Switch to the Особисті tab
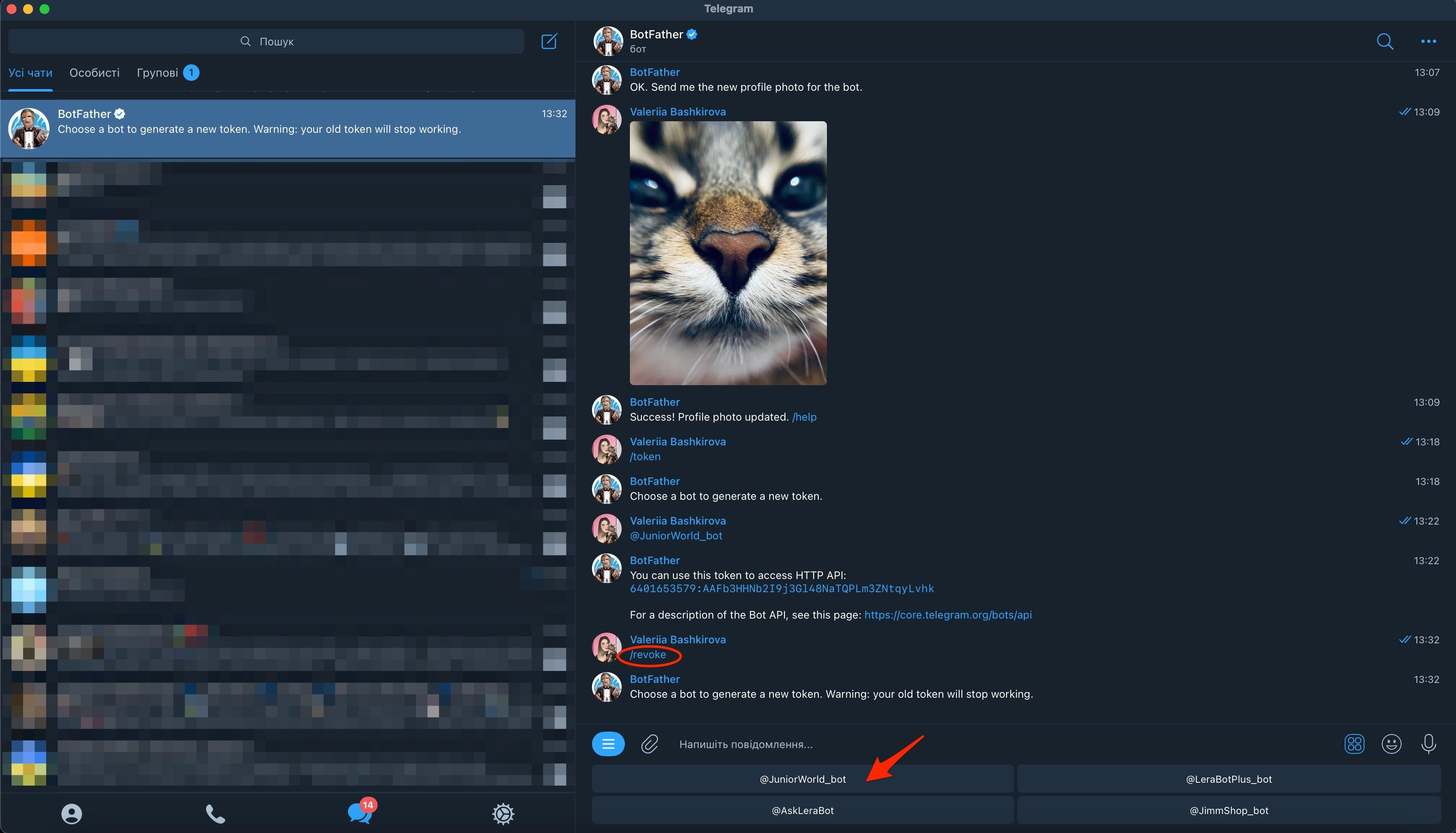The height and width of the screenshot is (833, 1456). click(94, 73)
